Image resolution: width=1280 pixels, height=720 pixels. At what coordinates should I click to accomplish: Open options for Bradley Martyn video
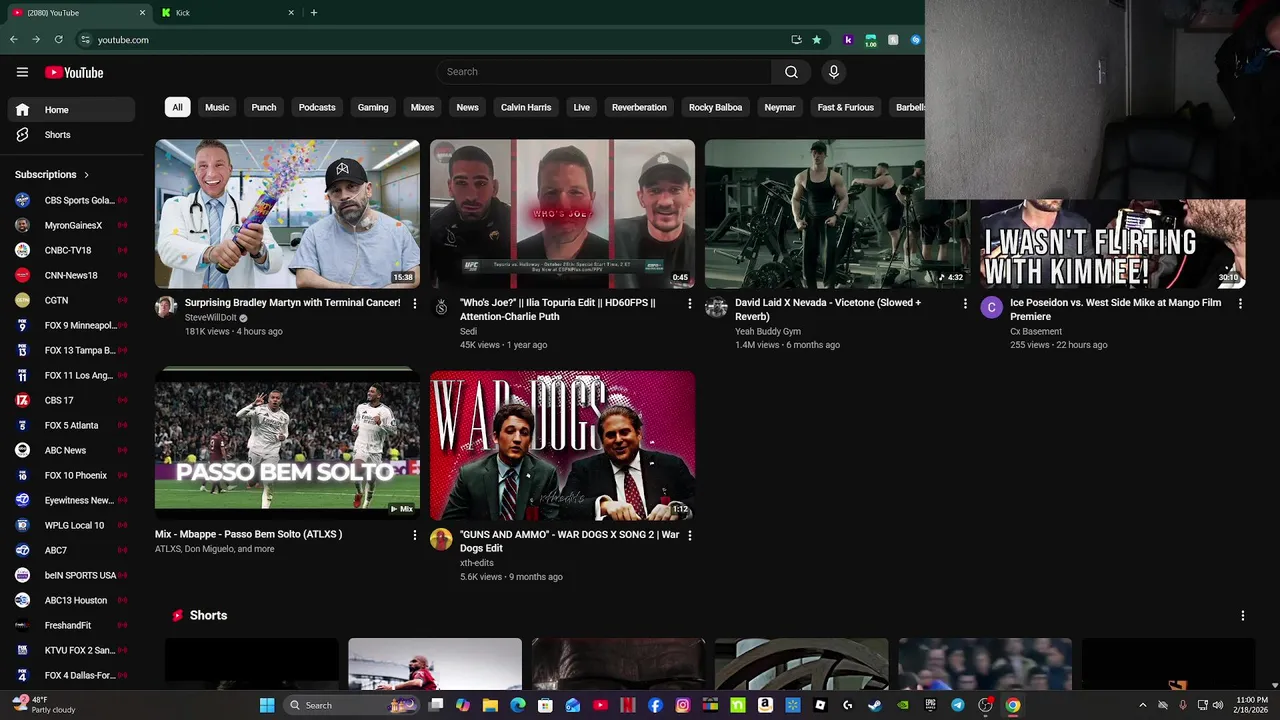pos(415,303)
